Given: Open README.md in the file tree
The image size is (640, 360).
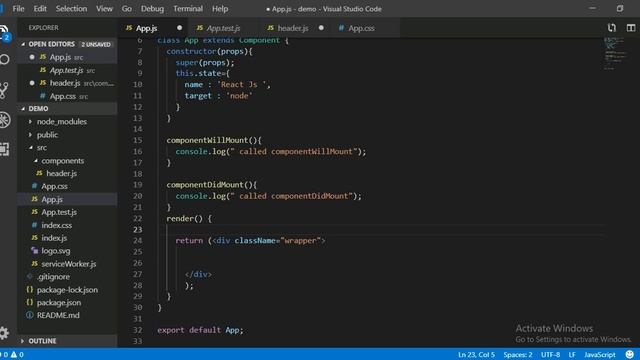Looking at the screenshot, I should coord(67,315).
